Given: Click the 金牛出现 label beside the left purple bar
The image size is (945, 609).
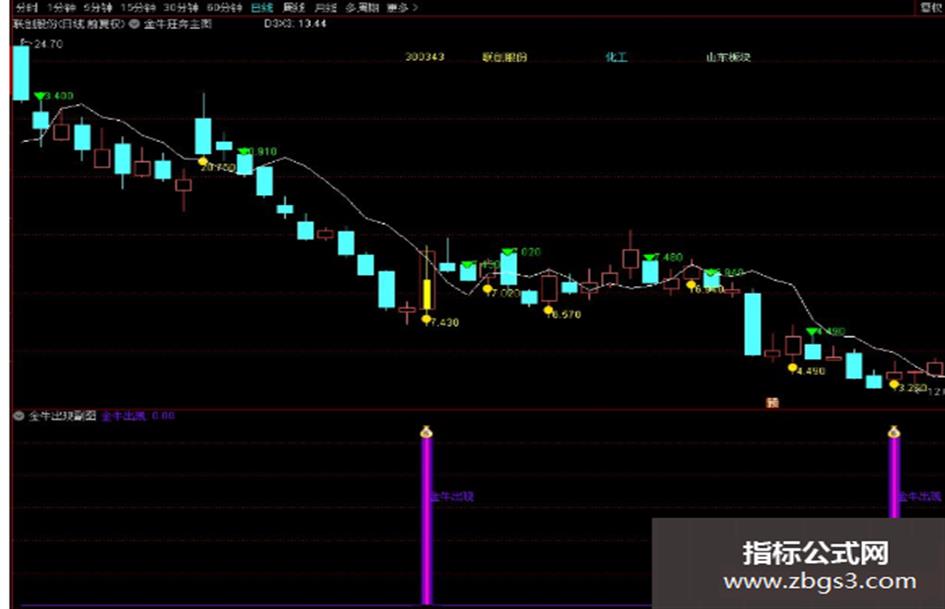Looking at the screenshot, I should coord(452,497).
